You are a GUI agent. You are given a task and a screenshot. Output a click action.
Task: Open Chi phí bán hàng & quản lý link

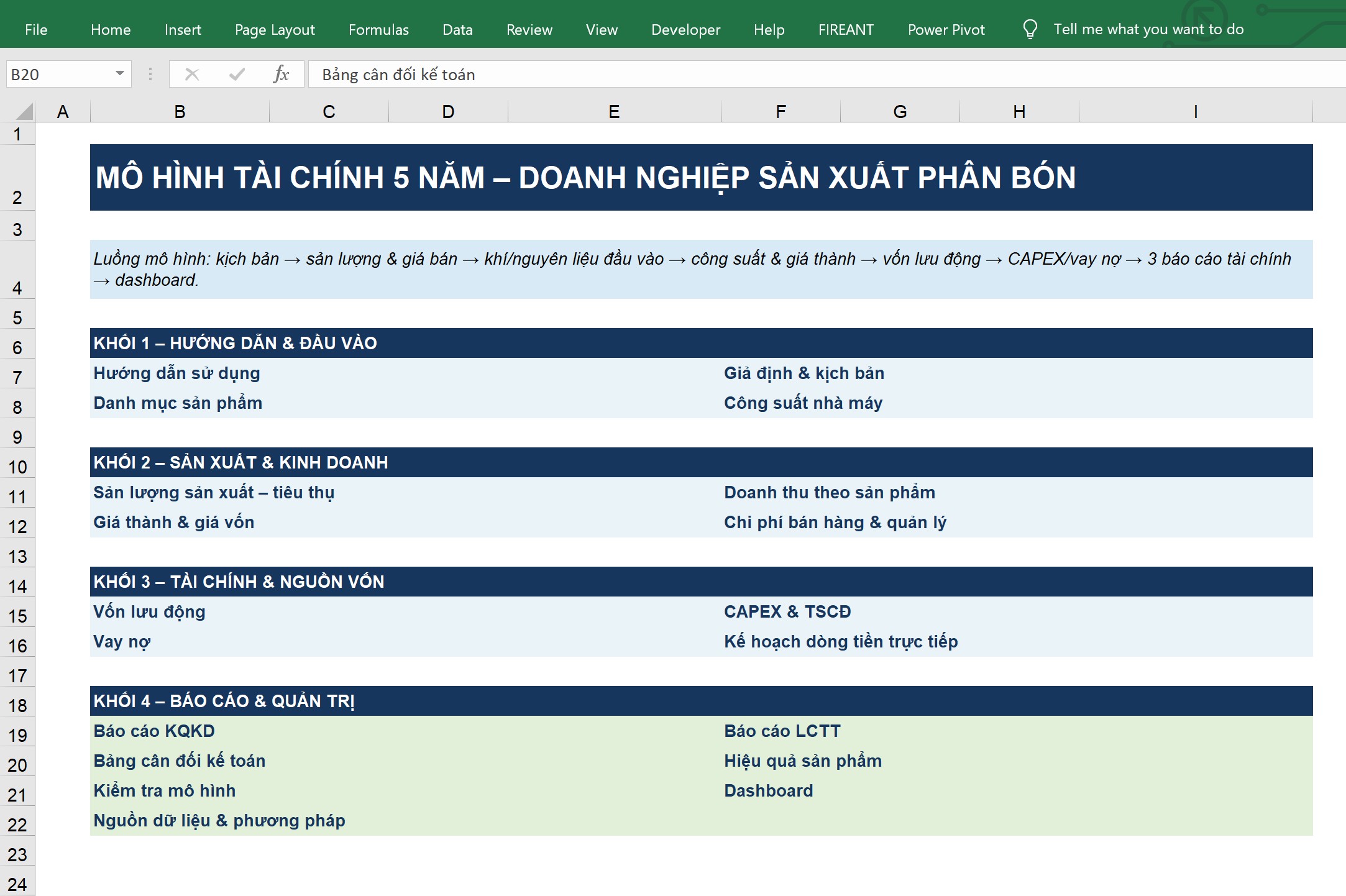pos(835,523)
